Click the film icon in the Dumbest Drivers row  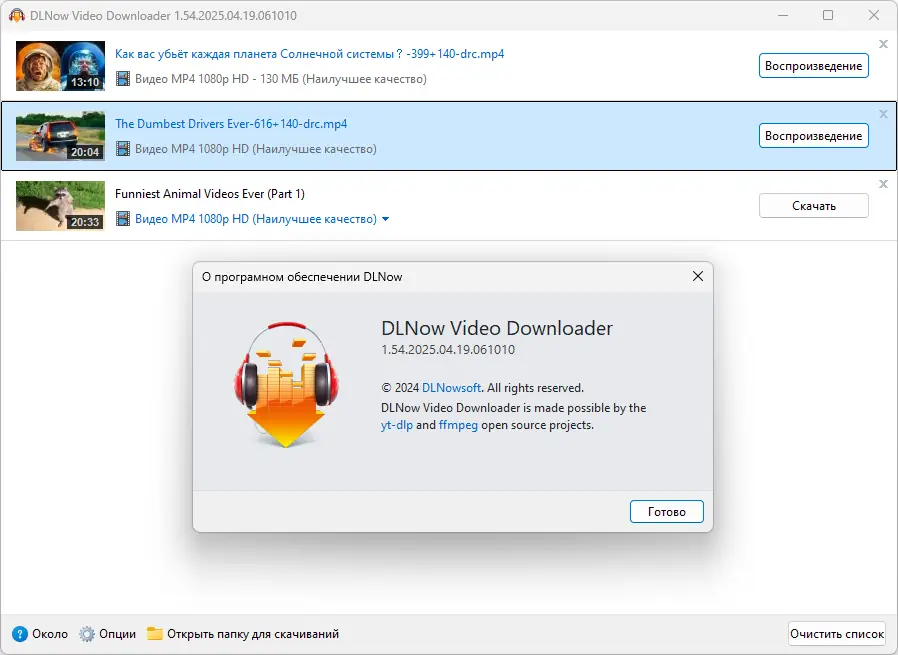coord(123,149)
